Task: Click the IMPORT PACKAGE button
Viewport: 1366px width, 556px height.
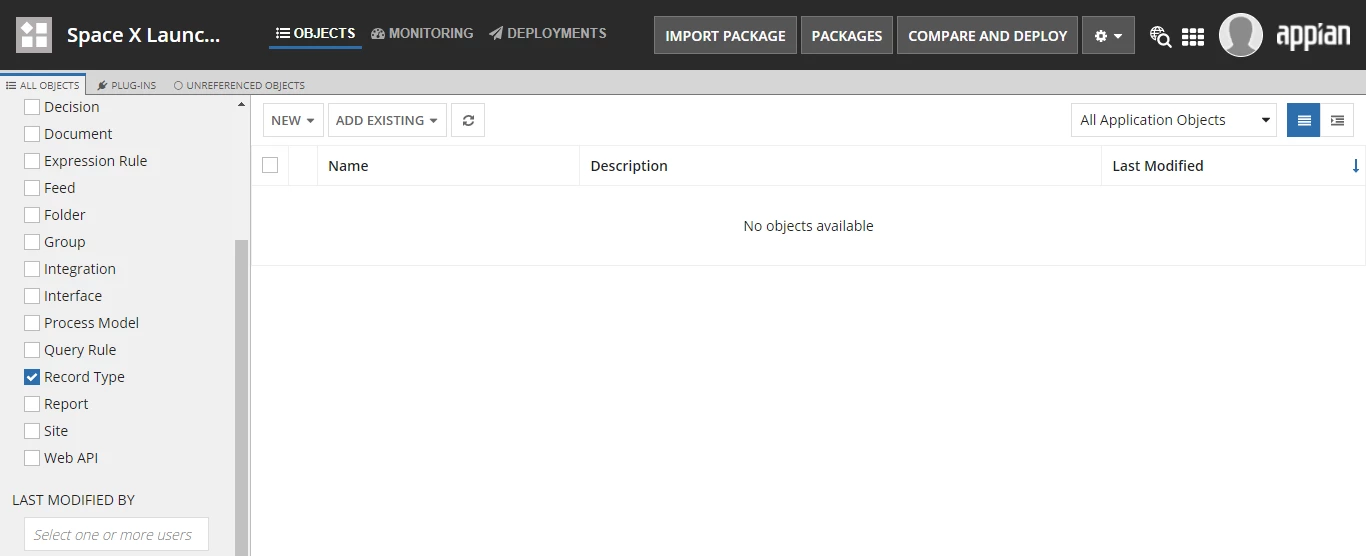Action: (x=725, y=36)
